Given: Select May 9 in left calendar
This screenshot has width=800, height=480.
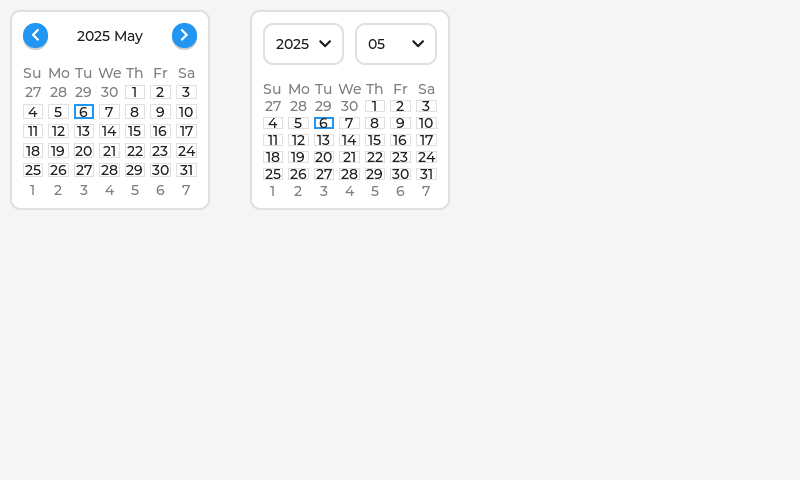Looking at the screenshot, I should (160, 112).
